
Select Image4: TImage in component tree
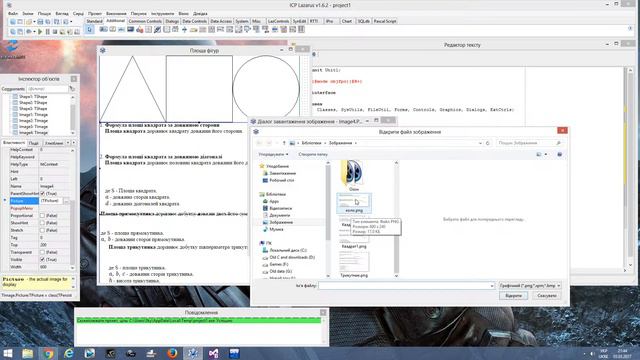click(33, 133)
